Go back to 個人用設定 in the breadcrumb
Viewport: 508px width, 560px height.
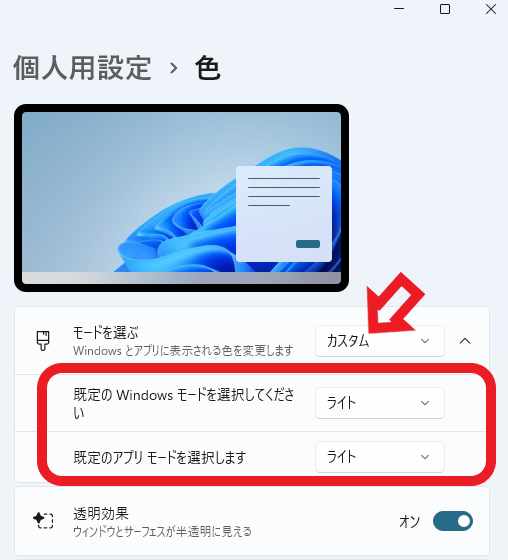point(83,68)
